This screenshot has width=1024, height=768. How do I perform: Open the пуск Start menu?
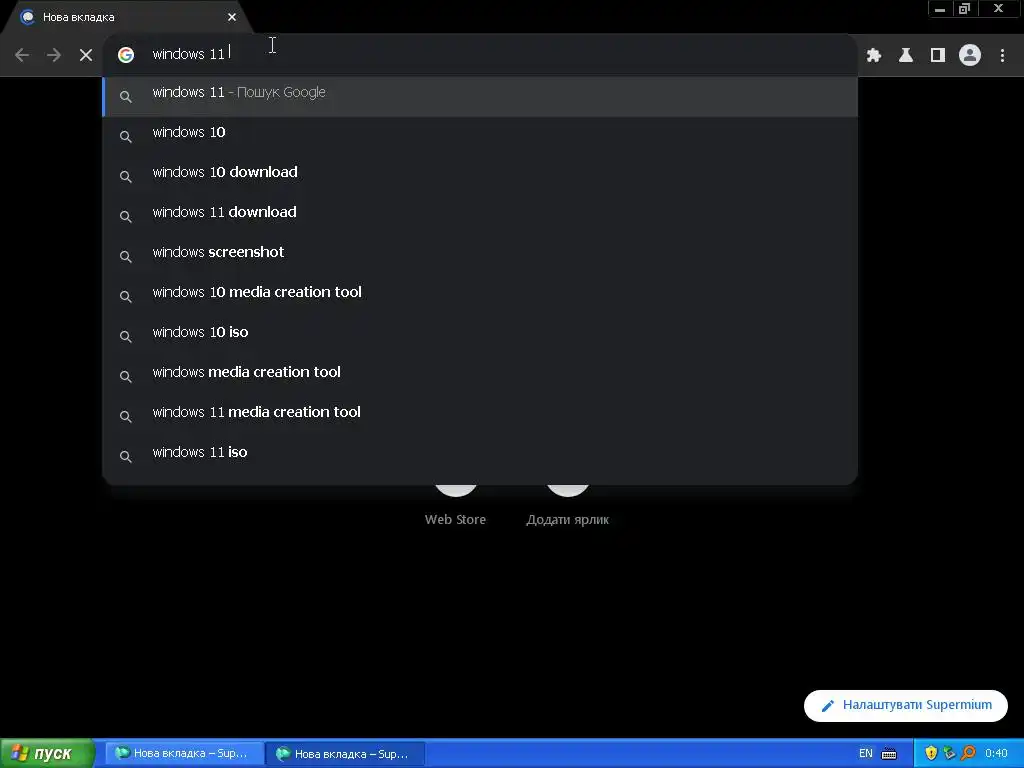click(46, 753)
